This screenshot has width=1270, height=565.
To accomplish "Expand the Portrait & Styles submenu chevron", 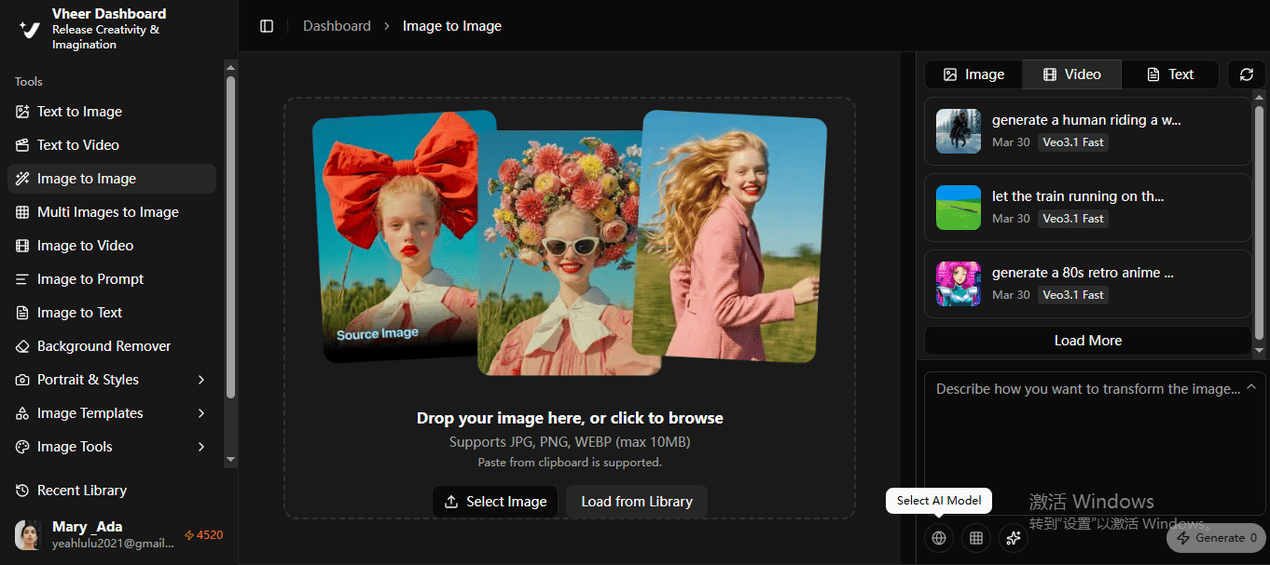I will pos(201,380).
